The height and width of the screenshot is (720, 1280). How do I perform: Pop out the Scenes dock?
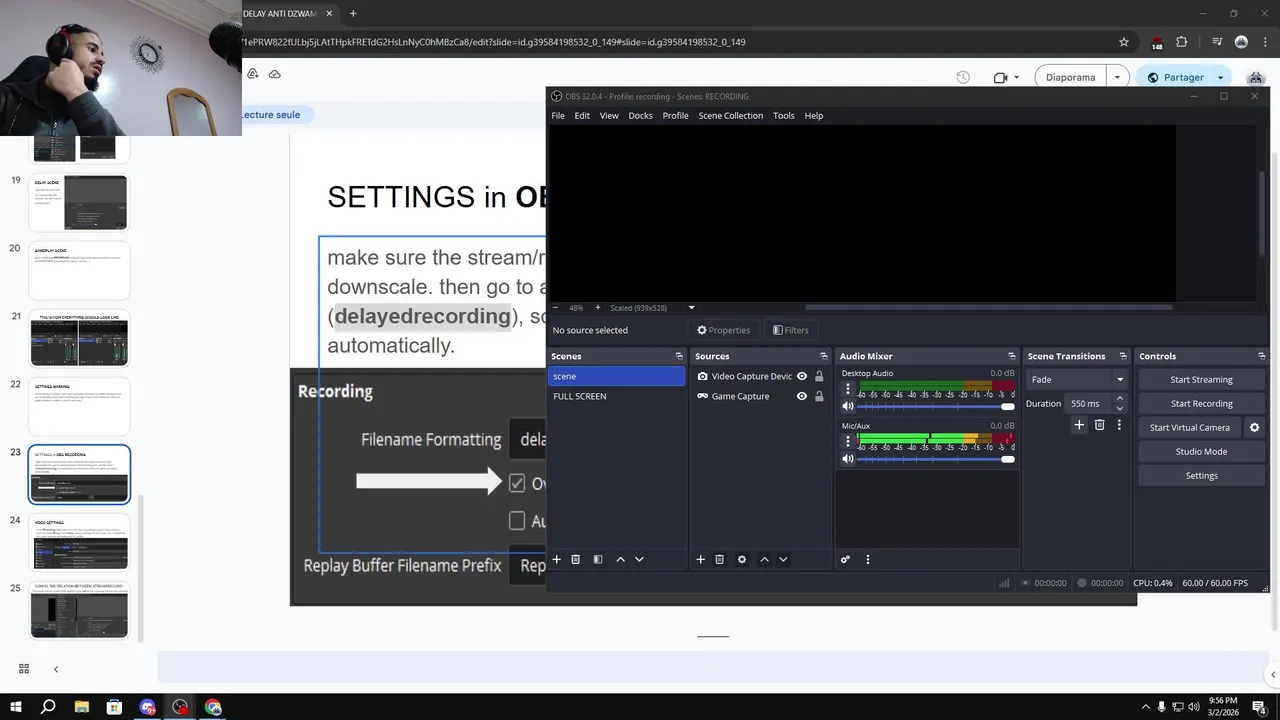[x=679, y=356]
